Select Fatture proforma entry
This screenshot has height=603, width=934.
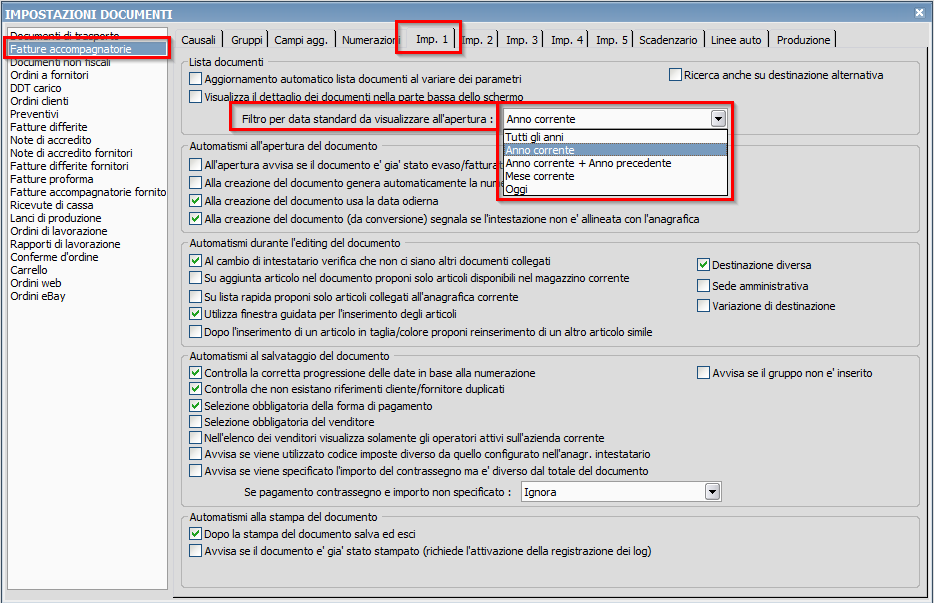pyautogui.click(x=88, y=179)
